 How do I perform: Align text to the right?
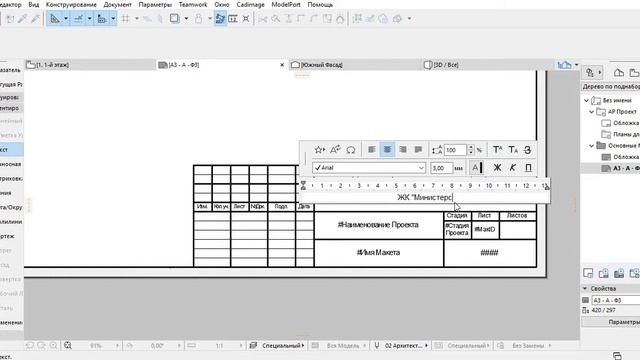[x=403, y=150]
